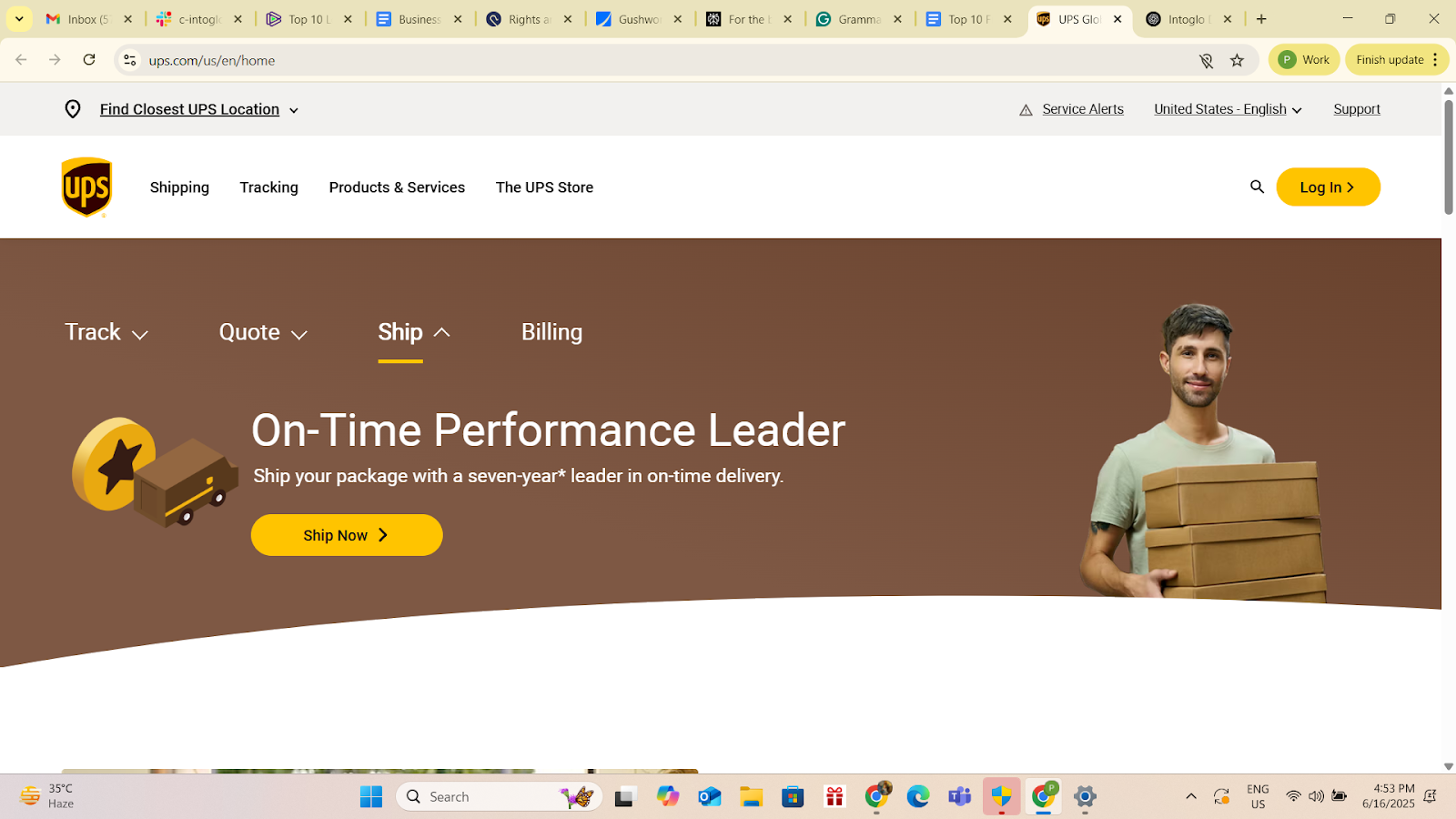Expand the Track hero tab
This screenshot has height=819, width=1456.
coord(106,332)
